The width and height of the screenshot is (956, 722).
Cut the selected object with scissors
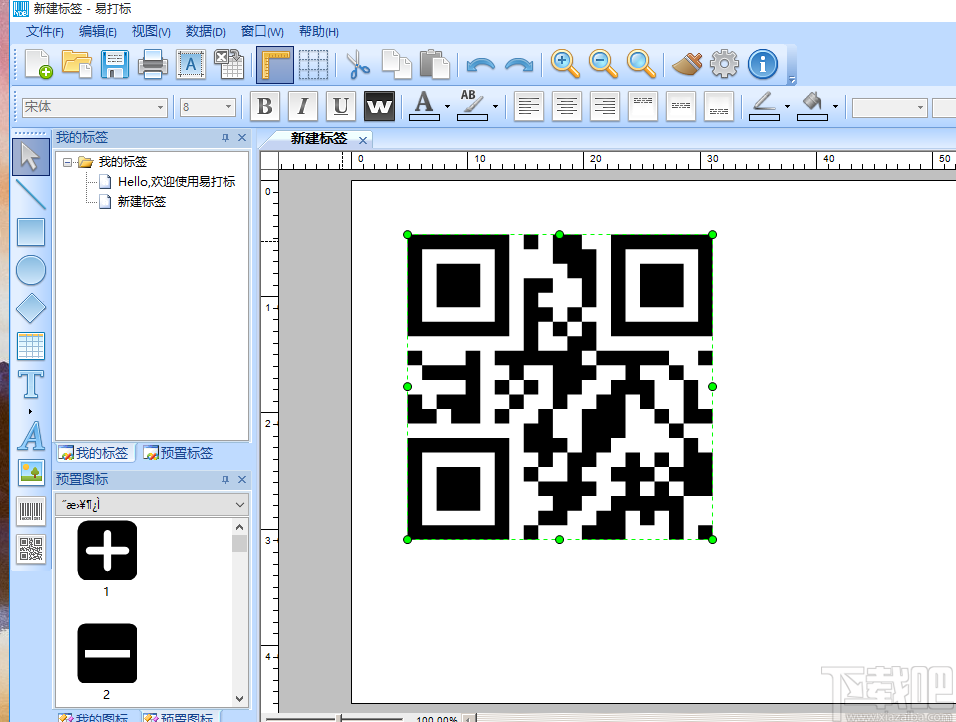[358, 64]
